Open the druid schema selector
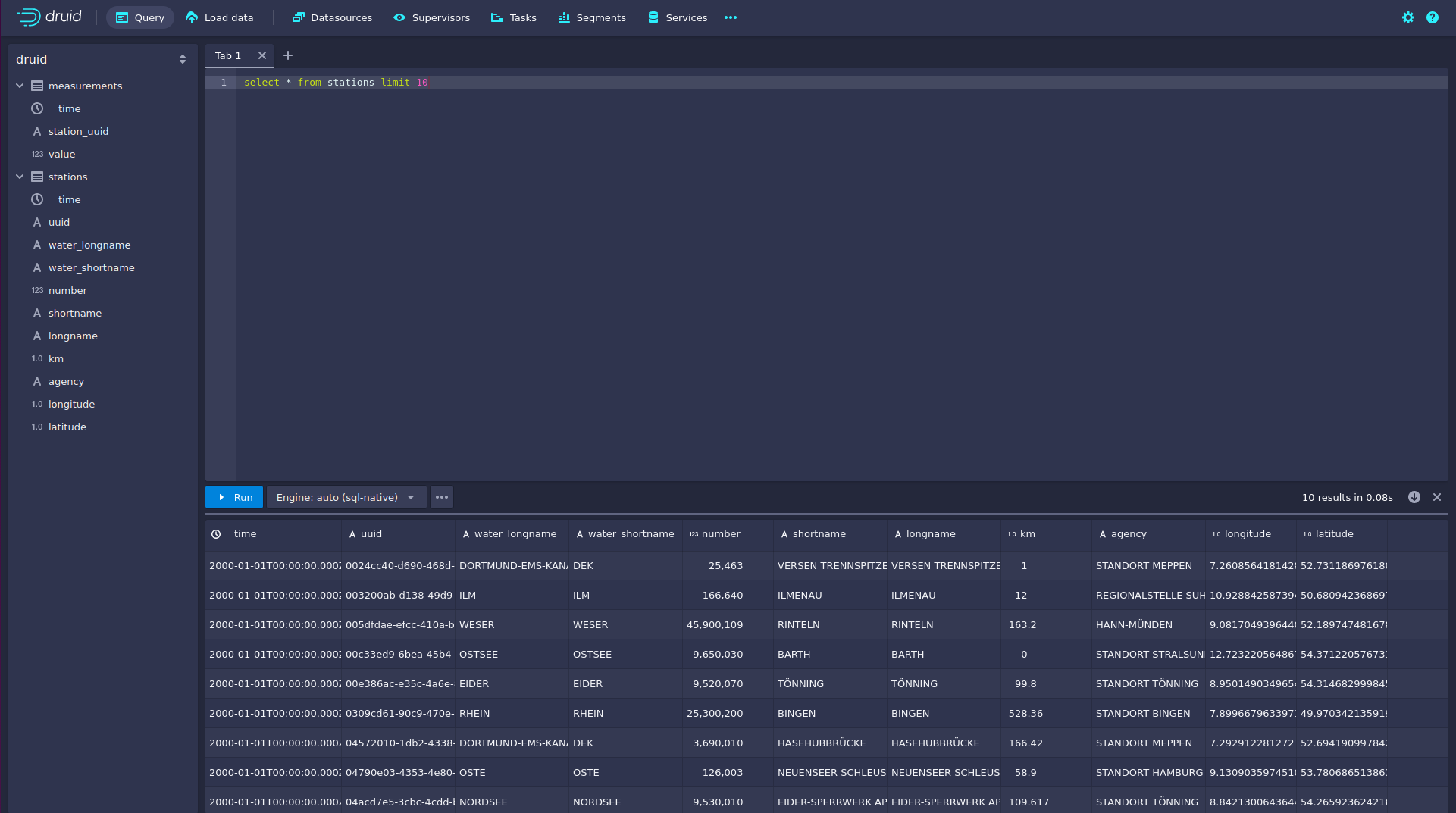This screenshot has width=1456, height=813. [x=102, y=59]
